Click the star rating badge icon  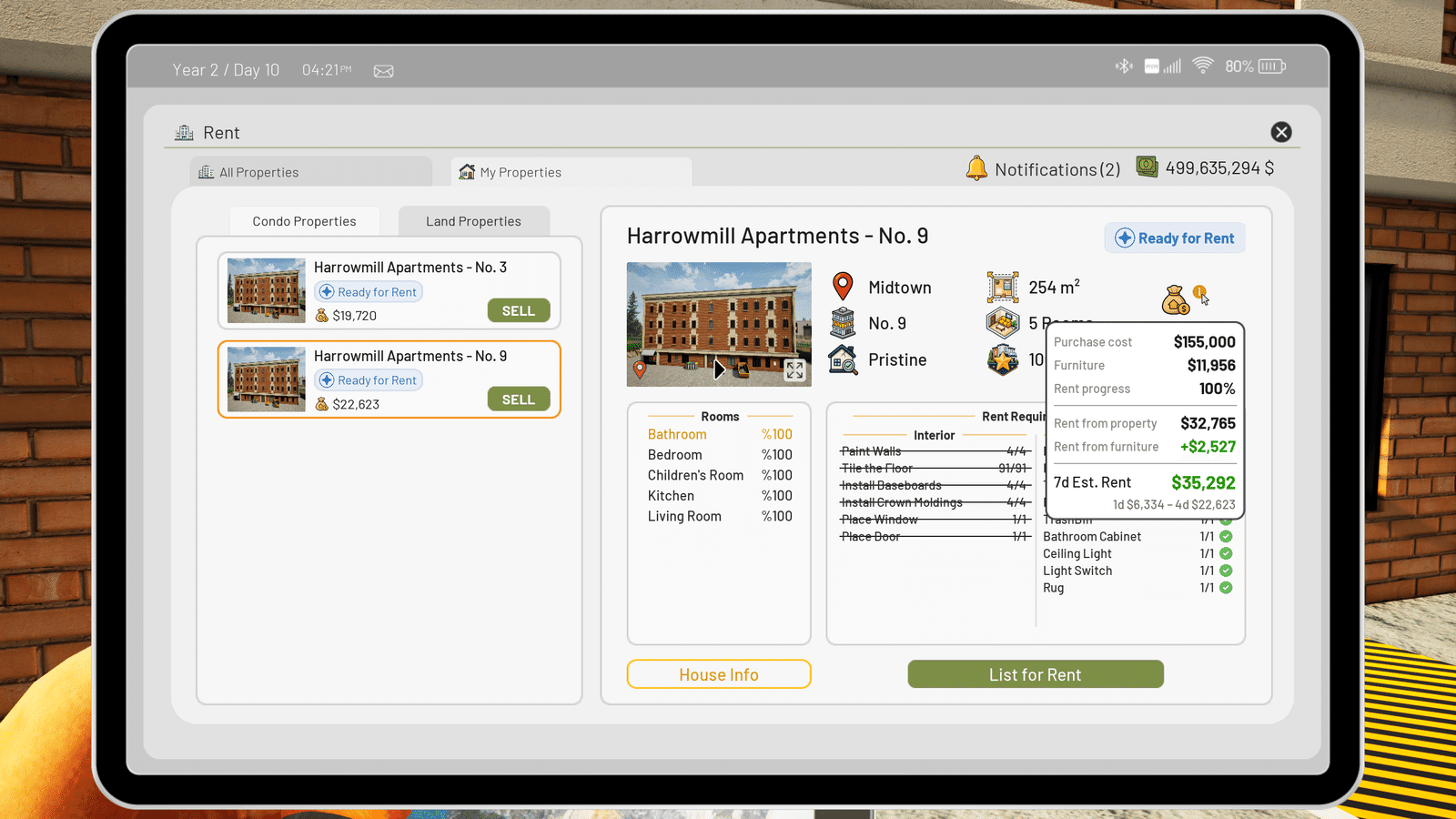(1003, 359)
